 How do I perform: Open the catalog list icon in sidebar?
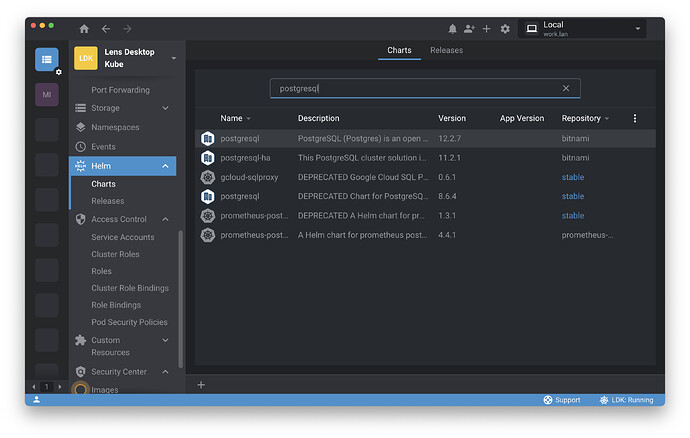click(47, 60)
